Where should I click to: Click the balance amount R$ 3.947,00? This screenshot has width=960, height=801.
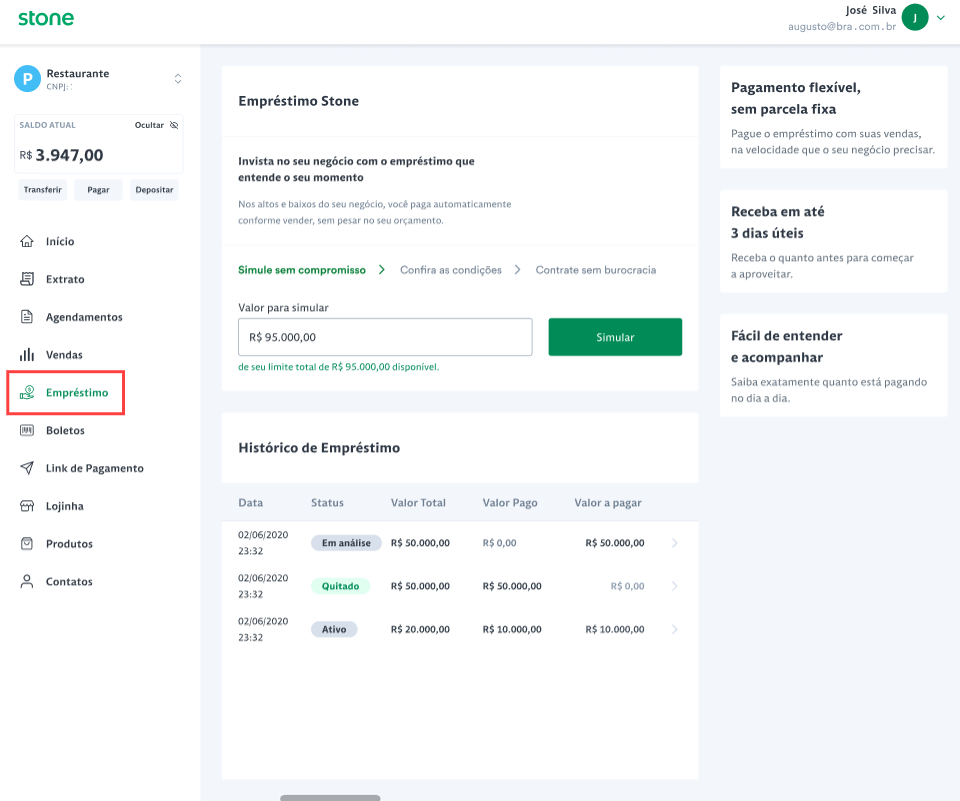pyautogui.click(x=61, y=155)
